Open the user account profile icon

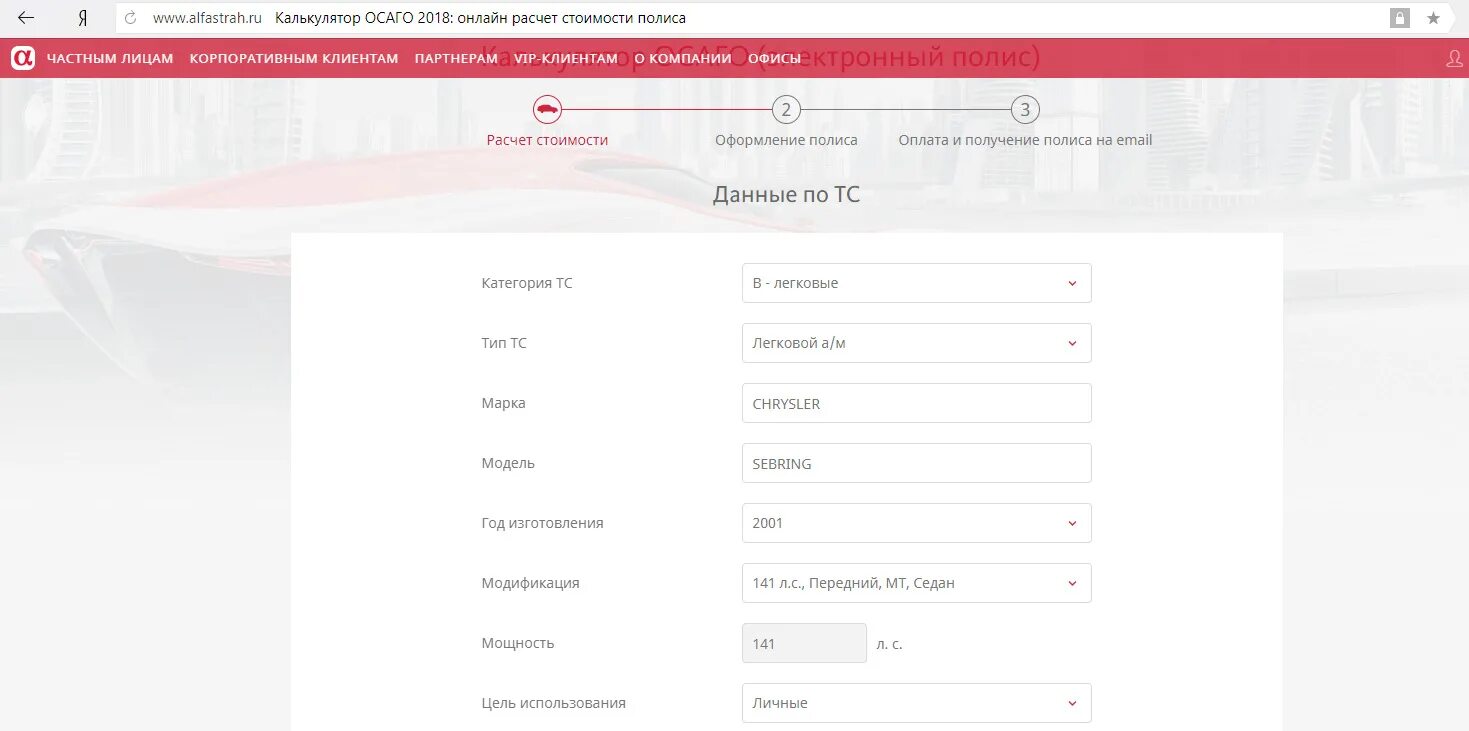pyautogui.click(x=1454, y=59)
